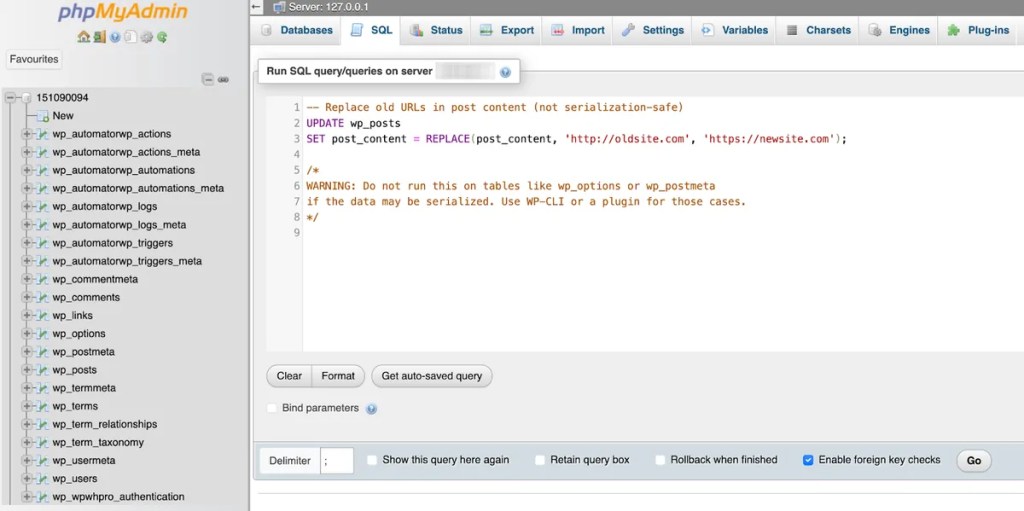Viewport: 1024px width, 511px height.
Task: Click table icon beside wp_automatorwp_triggers
Action: [x=43, y=243]
